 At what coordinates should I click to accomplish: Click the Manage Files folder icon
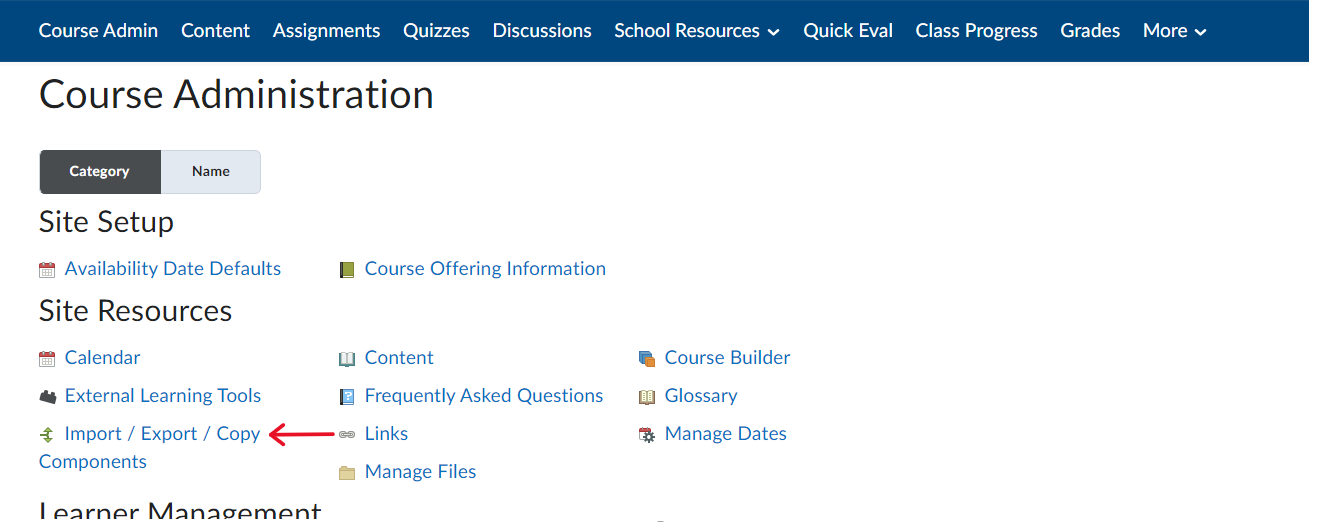point(347,472)
